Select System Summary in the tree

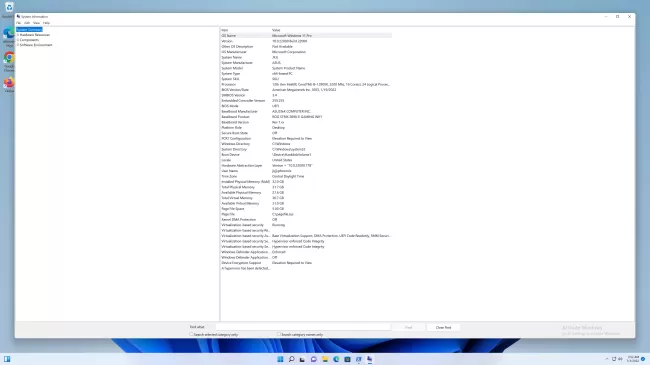coord(29,30)
